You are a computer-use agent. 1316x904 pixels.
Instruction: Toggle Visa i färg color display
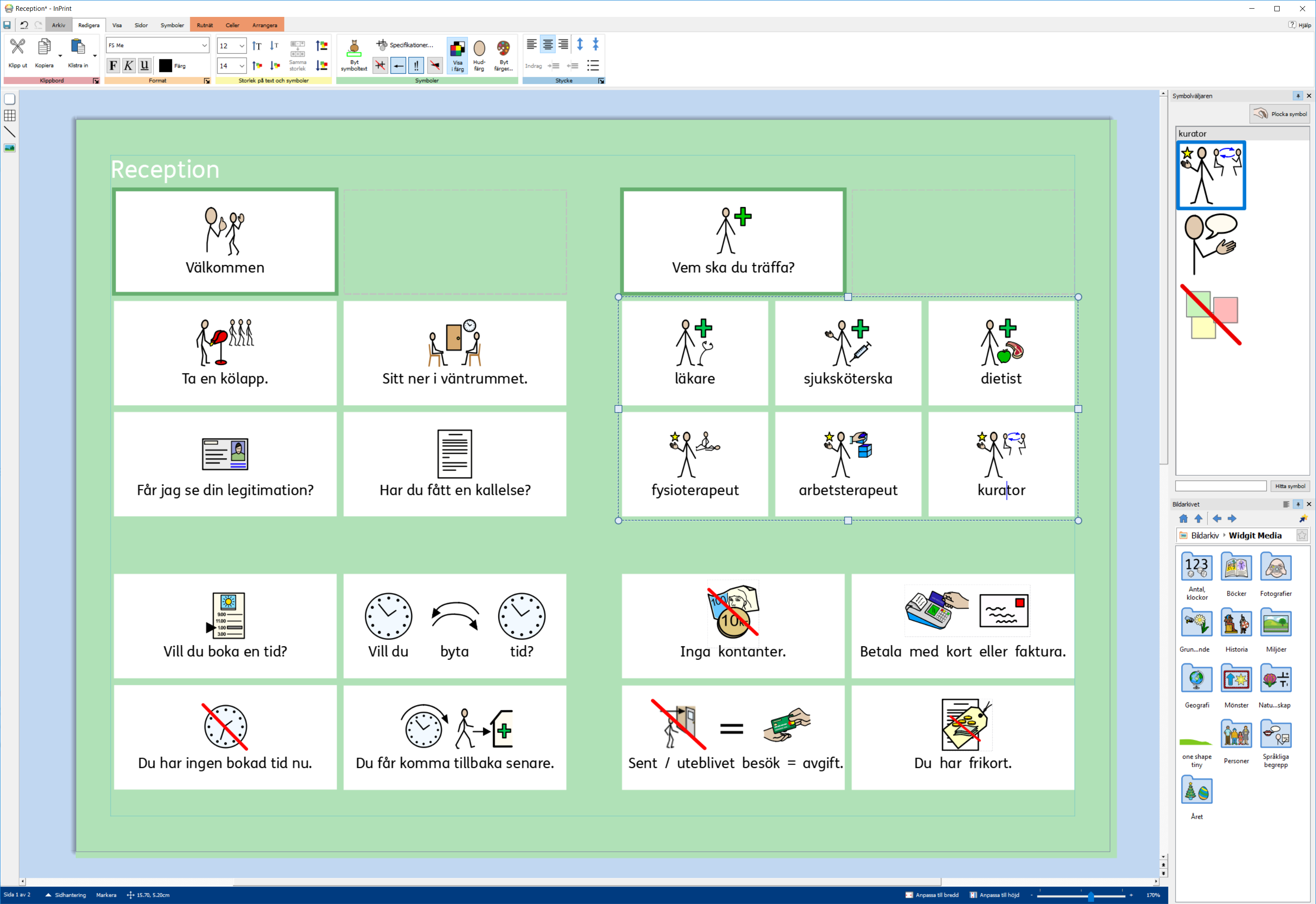click(x=457, y=50)
